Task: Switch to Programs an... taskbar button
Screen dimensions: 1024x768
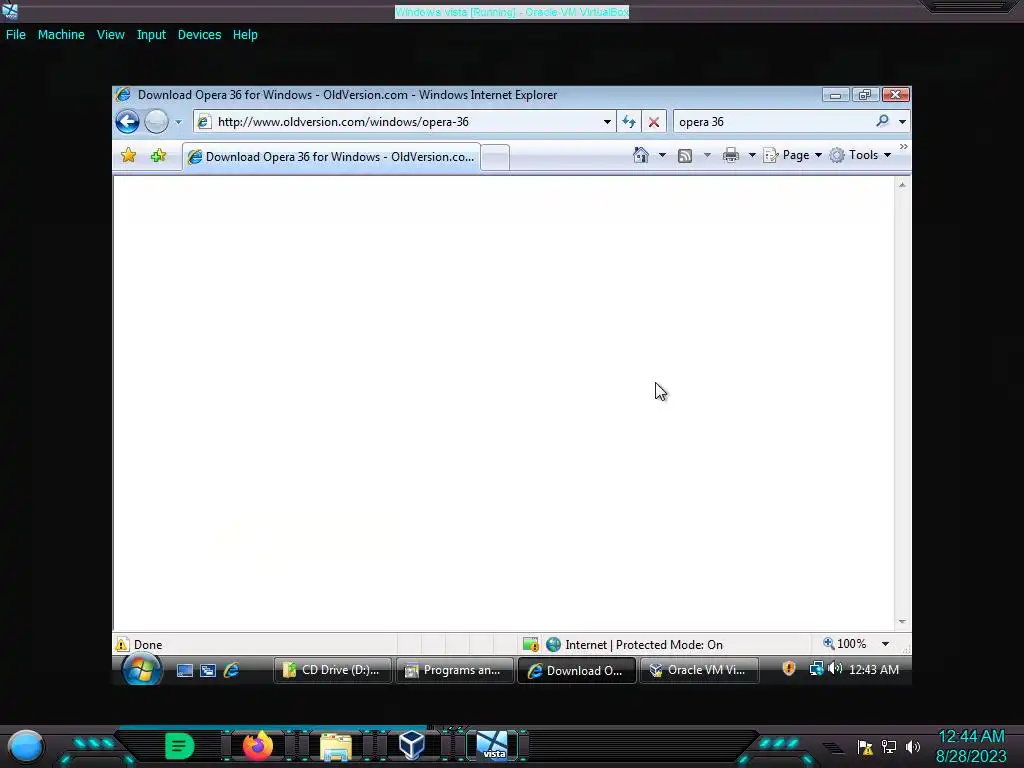Action: (455, 670)
